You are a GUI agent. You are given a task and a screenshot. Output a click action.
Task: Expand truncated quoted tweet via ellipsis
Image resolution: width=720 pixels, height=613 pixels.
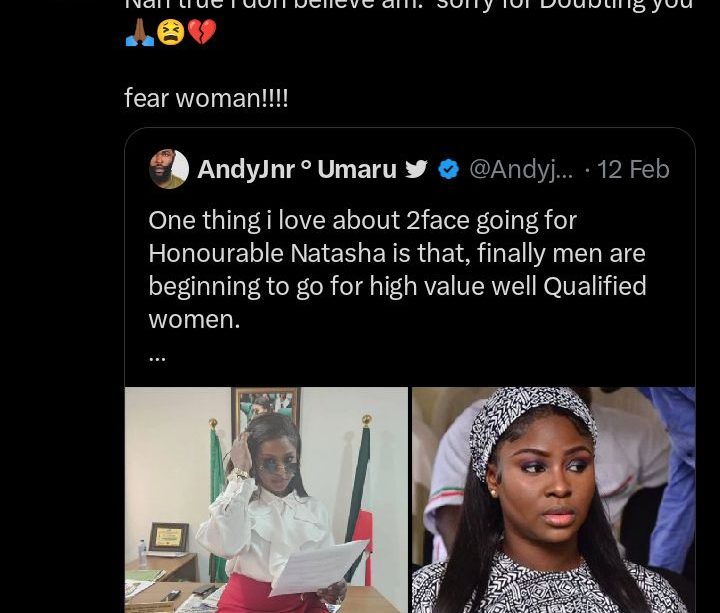click(157, 354)
